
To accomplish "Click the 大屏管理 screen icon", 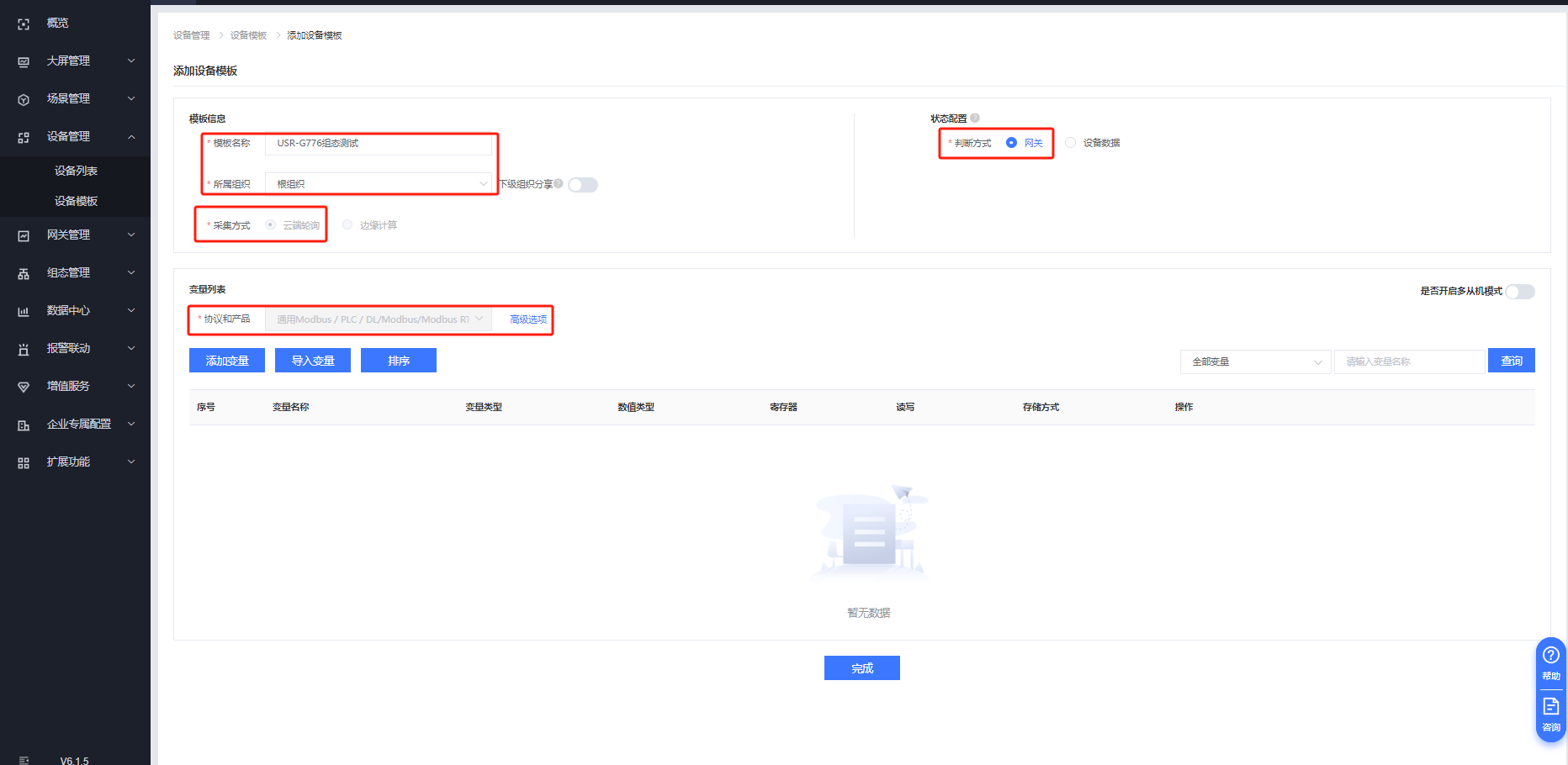I will pyautogui.click(x=24, y=62).
